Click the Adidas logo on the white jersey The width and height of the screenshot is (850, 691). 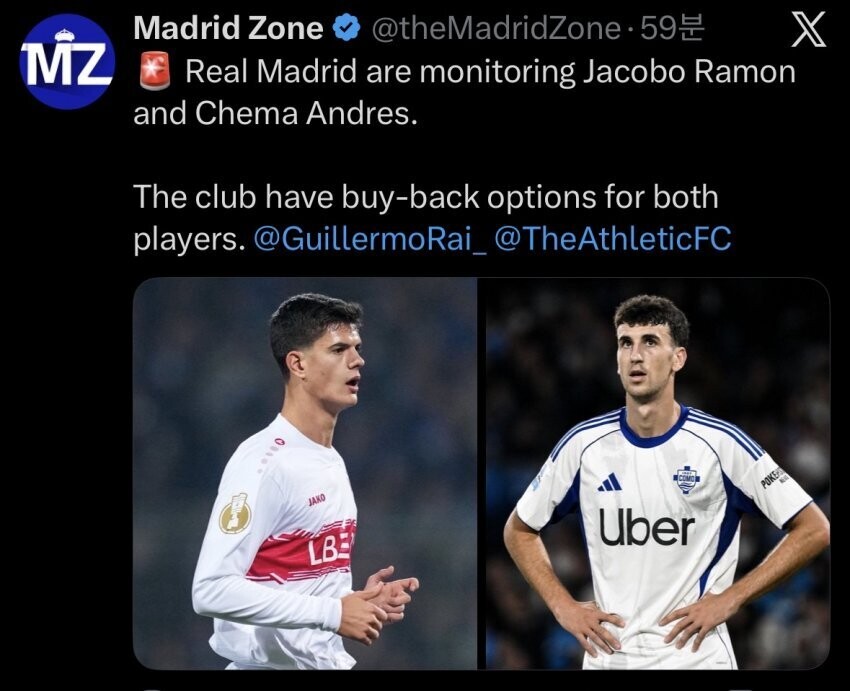(610, 482)
